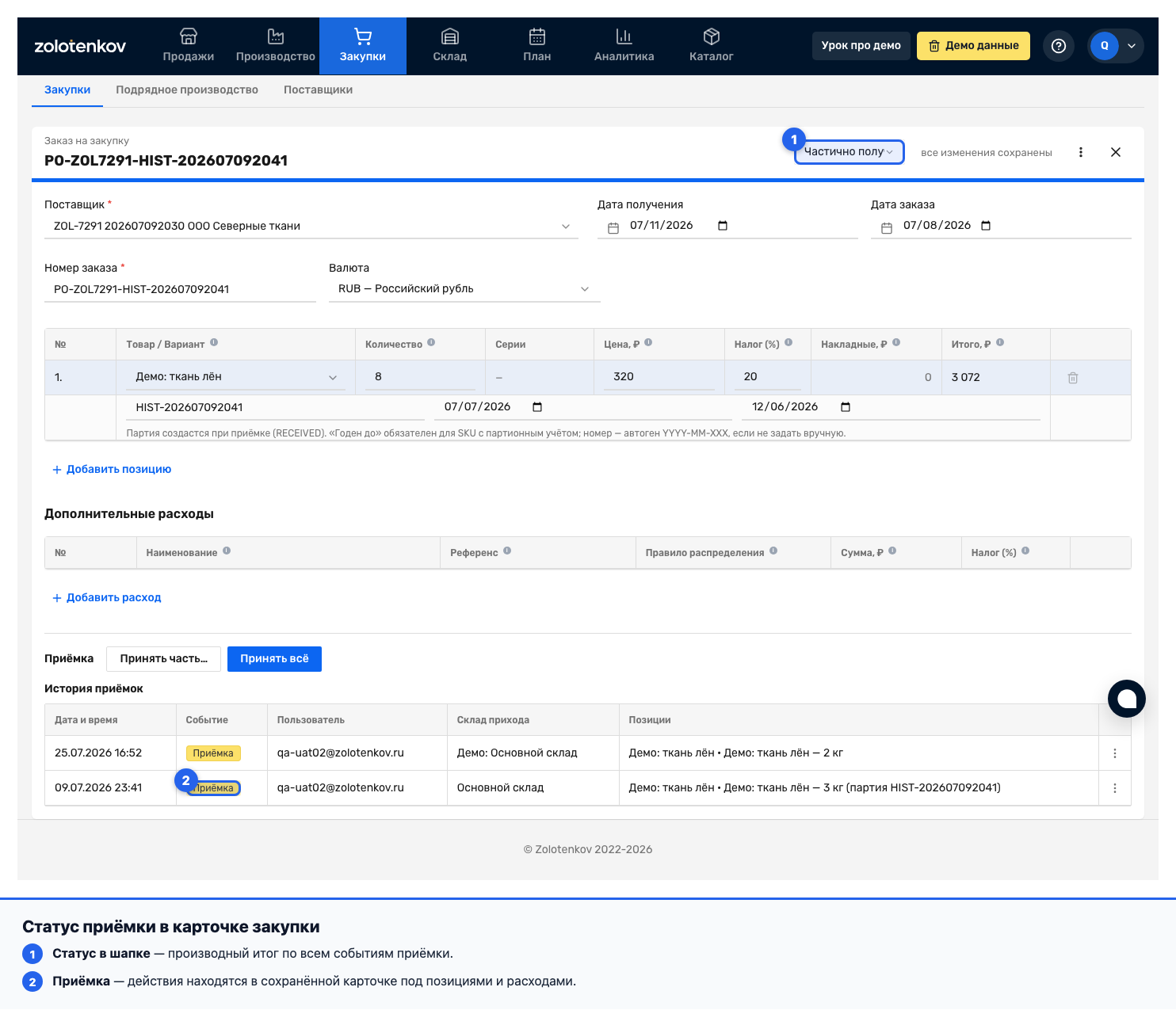Click the Принять всё button
The width and height of the screenshot is (1176, 1010).
click(274, 659)
